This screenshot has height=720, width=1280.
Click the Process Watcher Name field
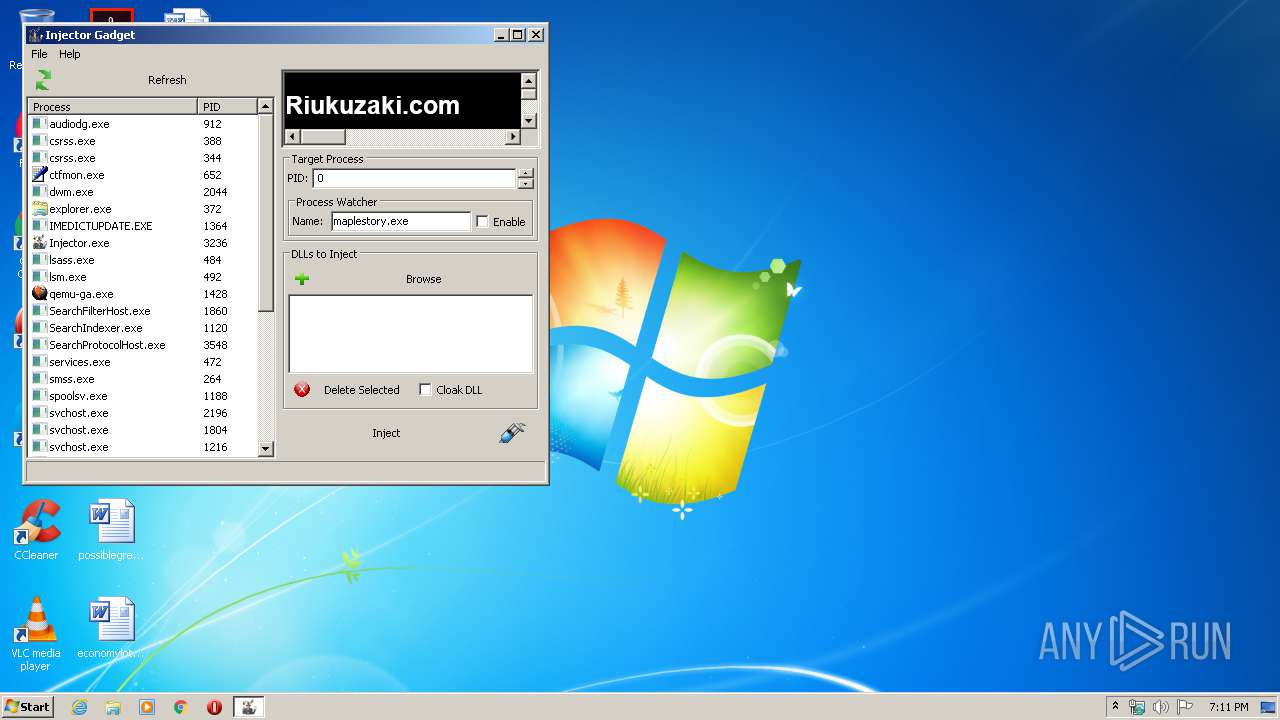pyautogui.click(x=400, y=222)
